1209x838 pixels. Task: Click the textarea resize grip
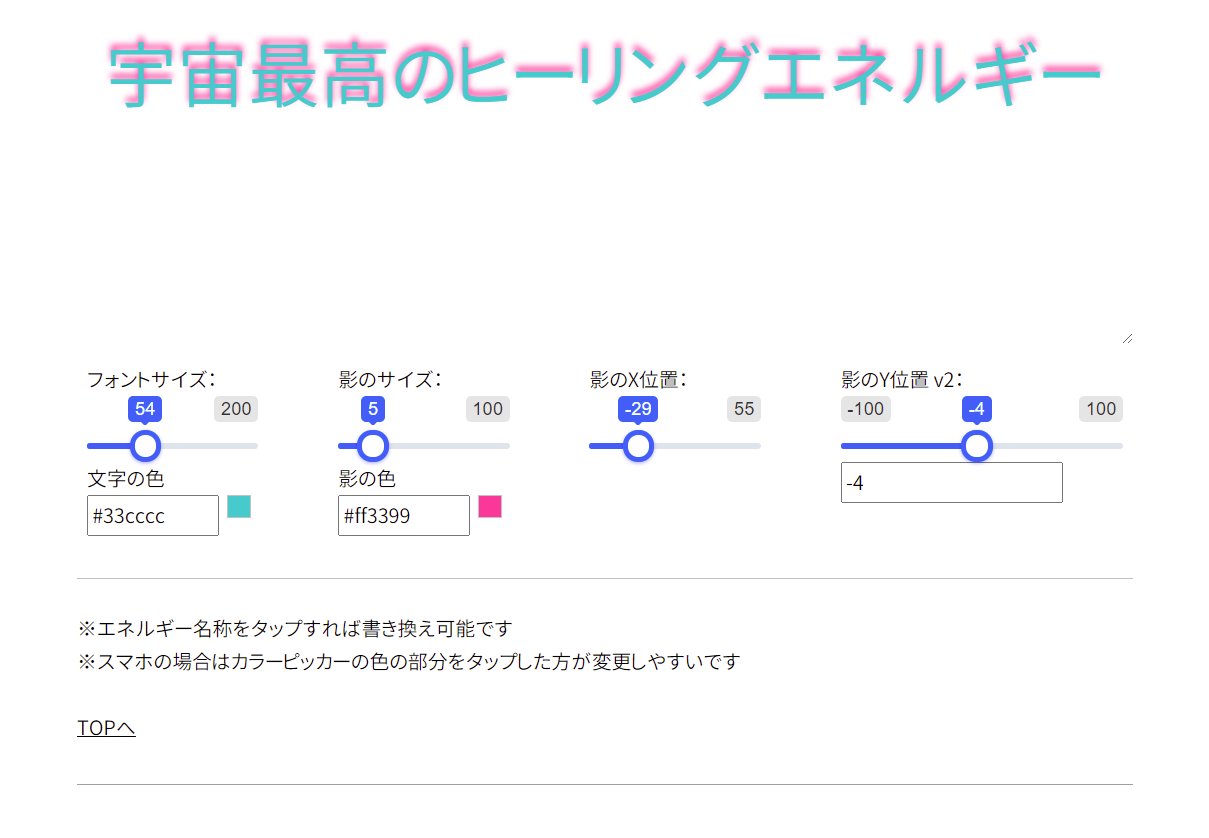coord(1127,338)
